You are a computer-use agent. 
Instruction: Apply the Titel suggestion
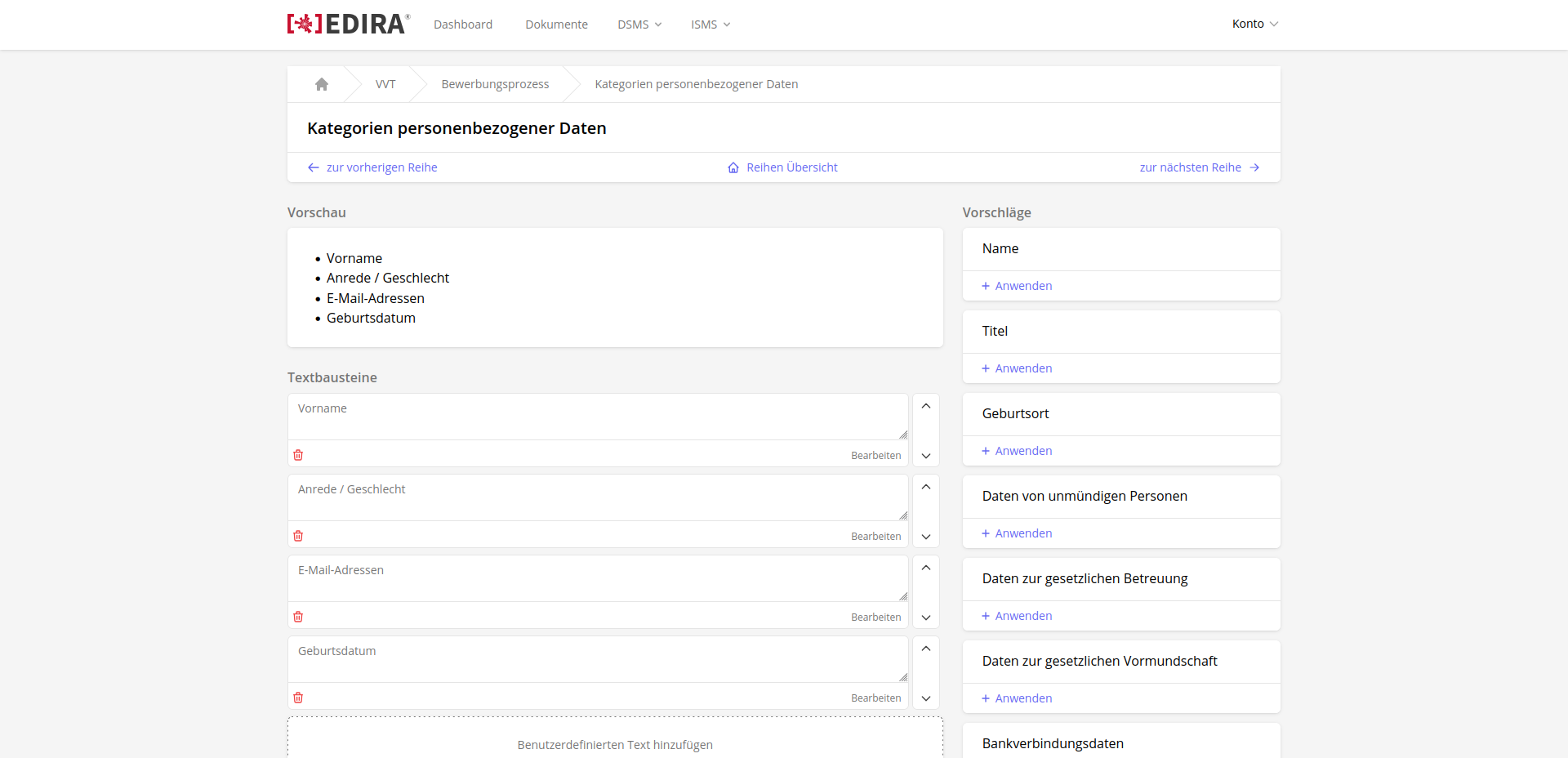point(1017,368)
